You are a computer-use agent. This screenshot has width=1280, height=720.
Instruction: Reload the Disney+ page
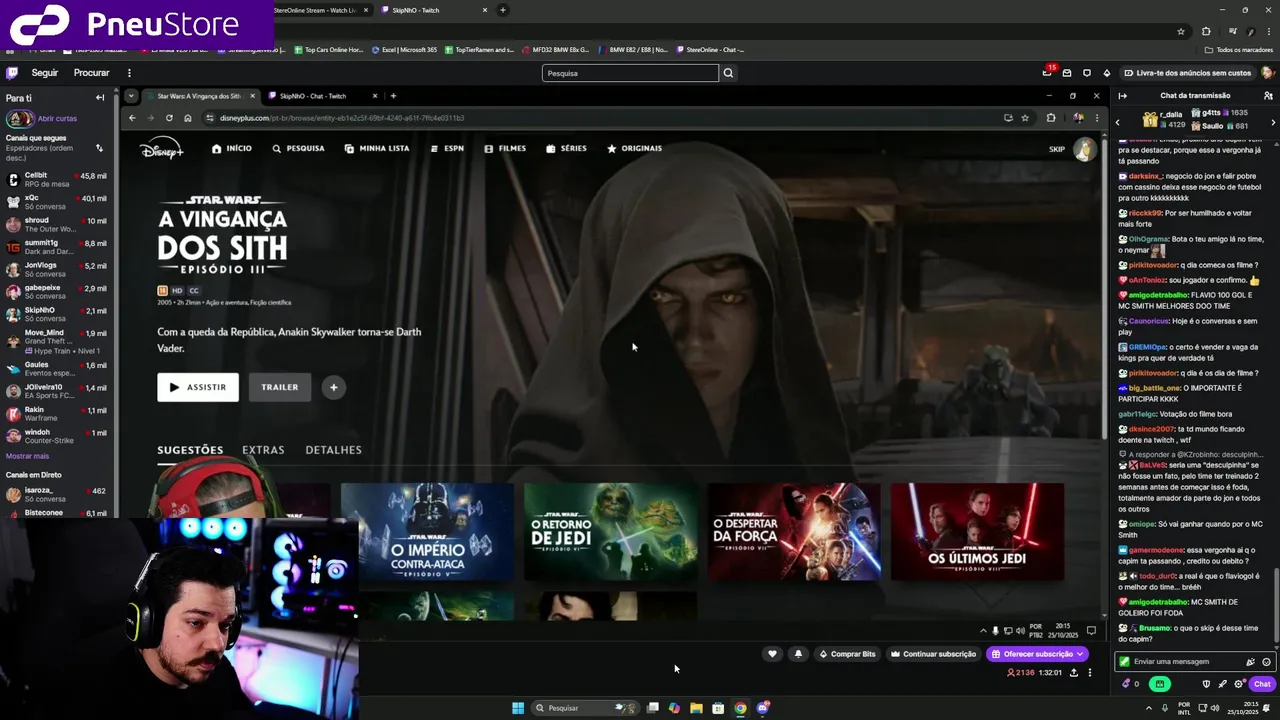coord(169,118)
